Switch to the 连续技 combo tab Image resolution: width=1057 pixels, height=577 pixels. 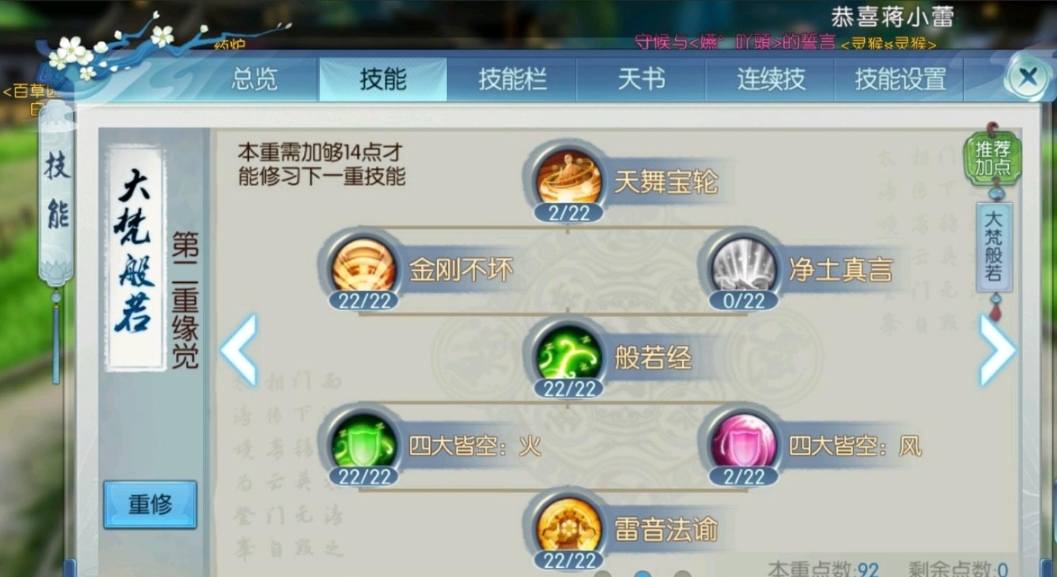point(771,80)
